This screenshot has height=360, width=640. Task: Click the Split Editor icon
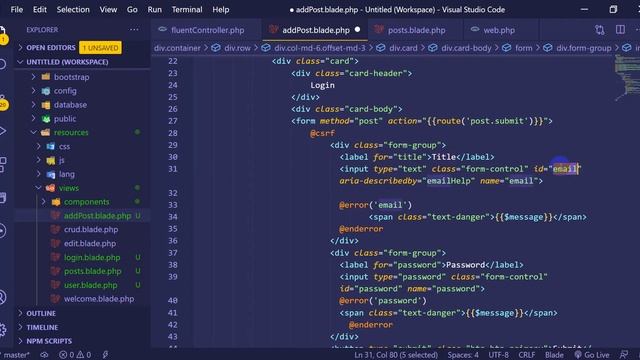pyautogui.click(x=620, y=30)
